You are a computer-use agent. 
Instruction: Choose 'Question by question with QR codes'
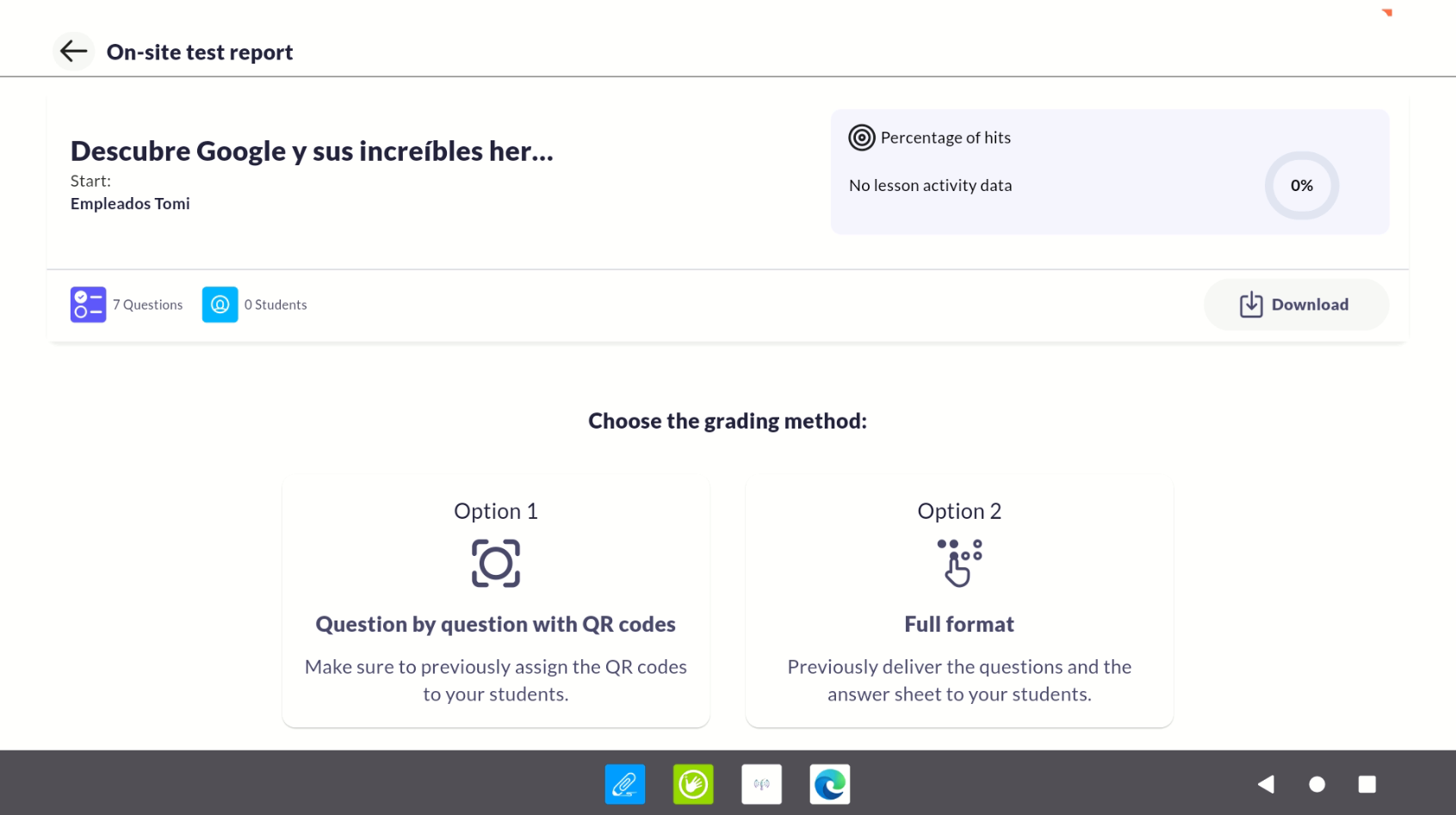(x=495, y=624)
